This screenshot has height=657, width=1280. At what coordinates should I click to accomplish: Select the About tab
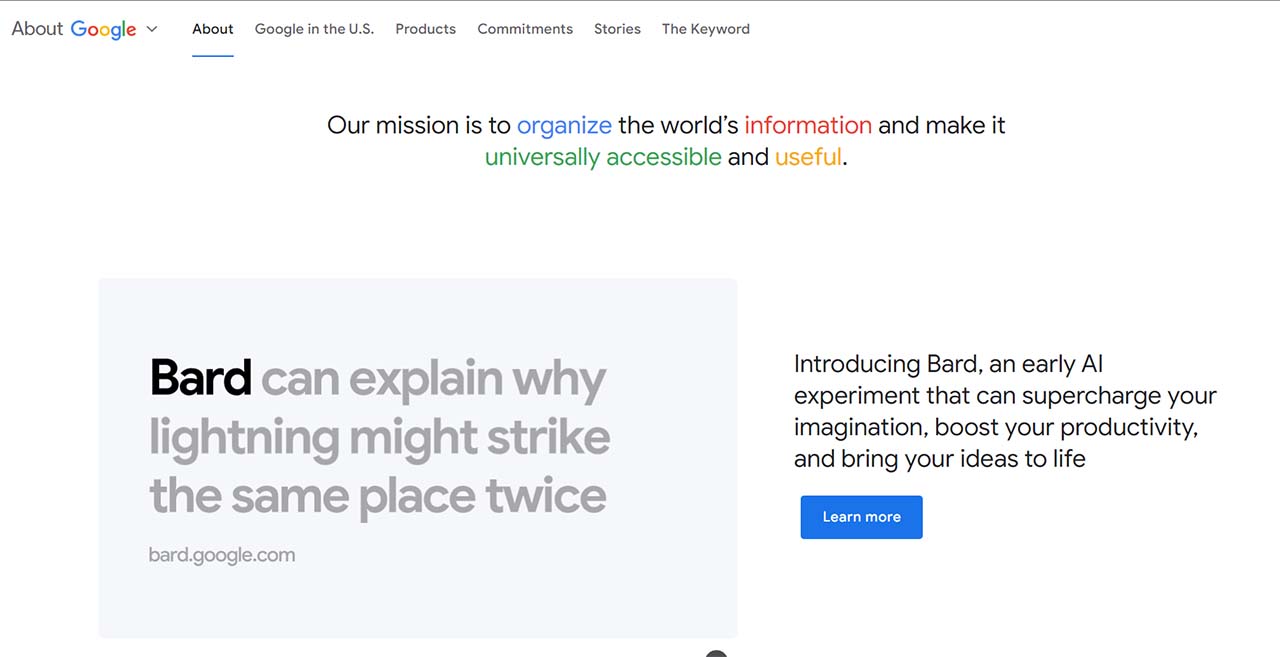213,29
